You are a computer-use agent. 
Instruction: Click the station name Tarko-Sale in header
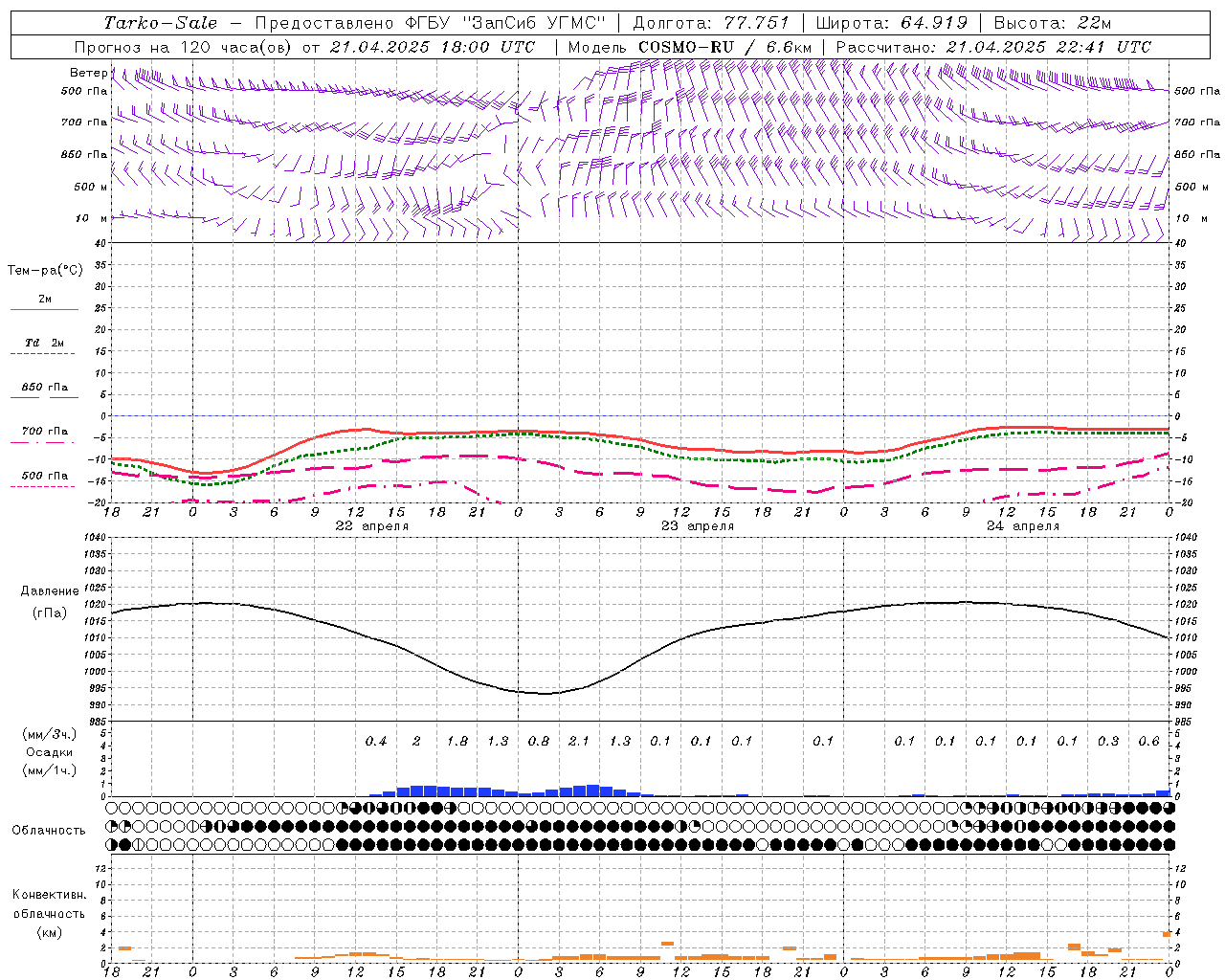[160, 23]
